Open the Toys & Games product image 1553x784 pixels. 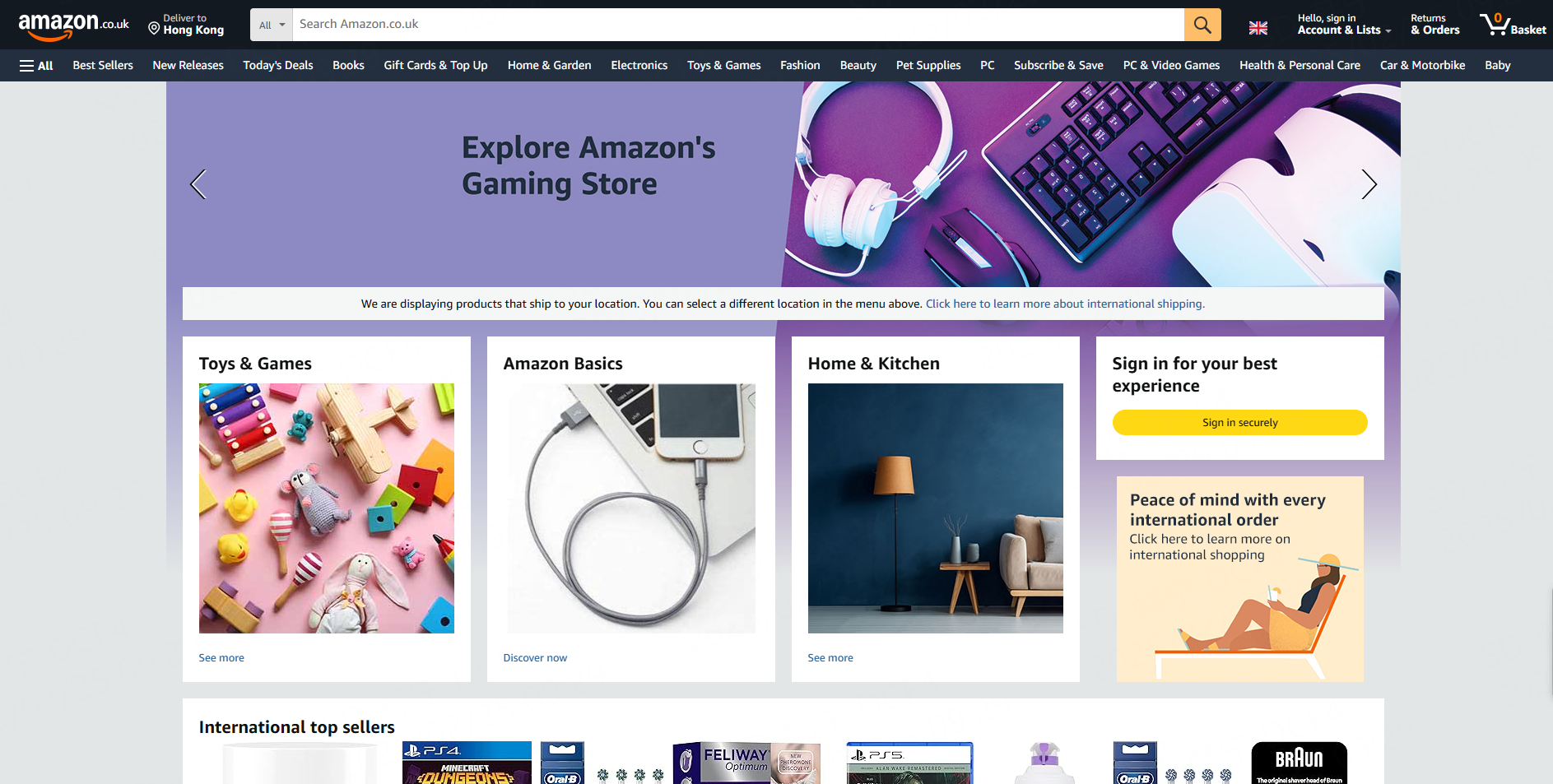click(x=327, y=508)
